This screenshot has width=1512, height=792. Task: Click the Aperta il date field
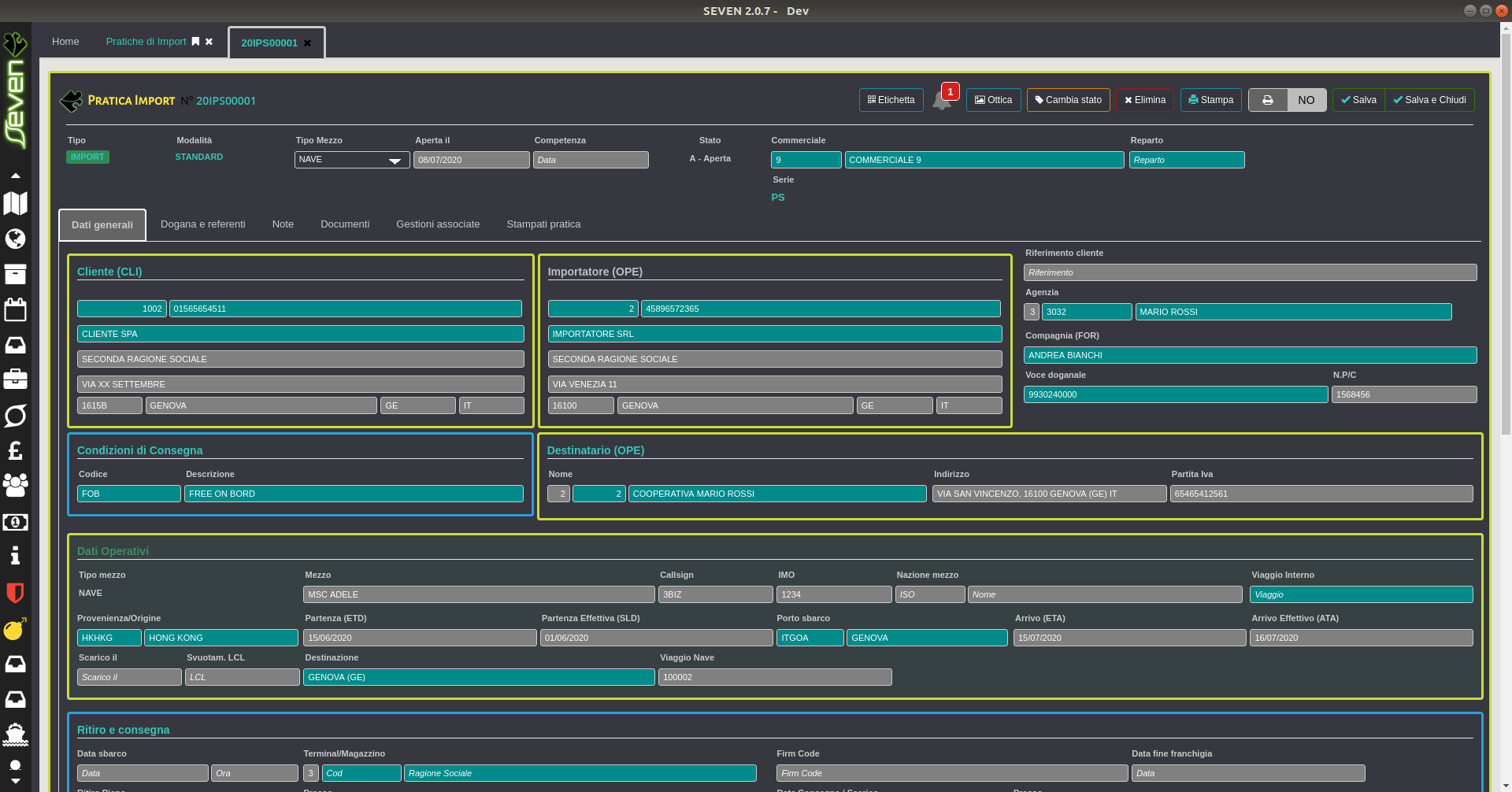(x=472, y=160)
